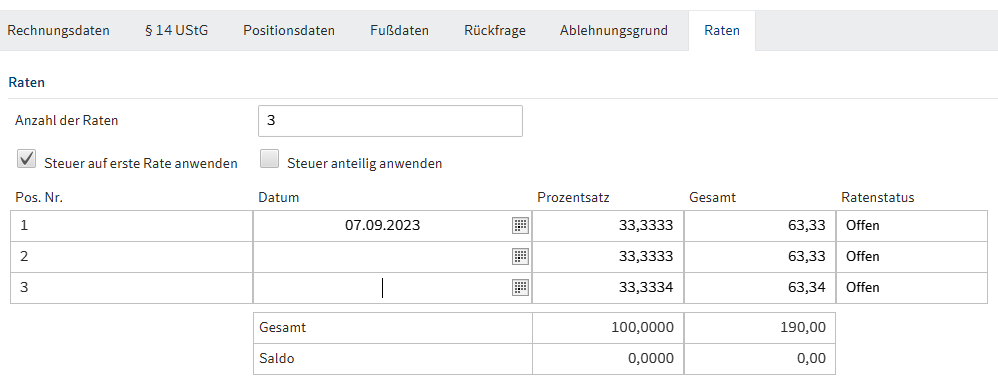Click the 63,34 amount in row 3
The height and width of the screenshot is (392, 998).
tap(760, 288)
